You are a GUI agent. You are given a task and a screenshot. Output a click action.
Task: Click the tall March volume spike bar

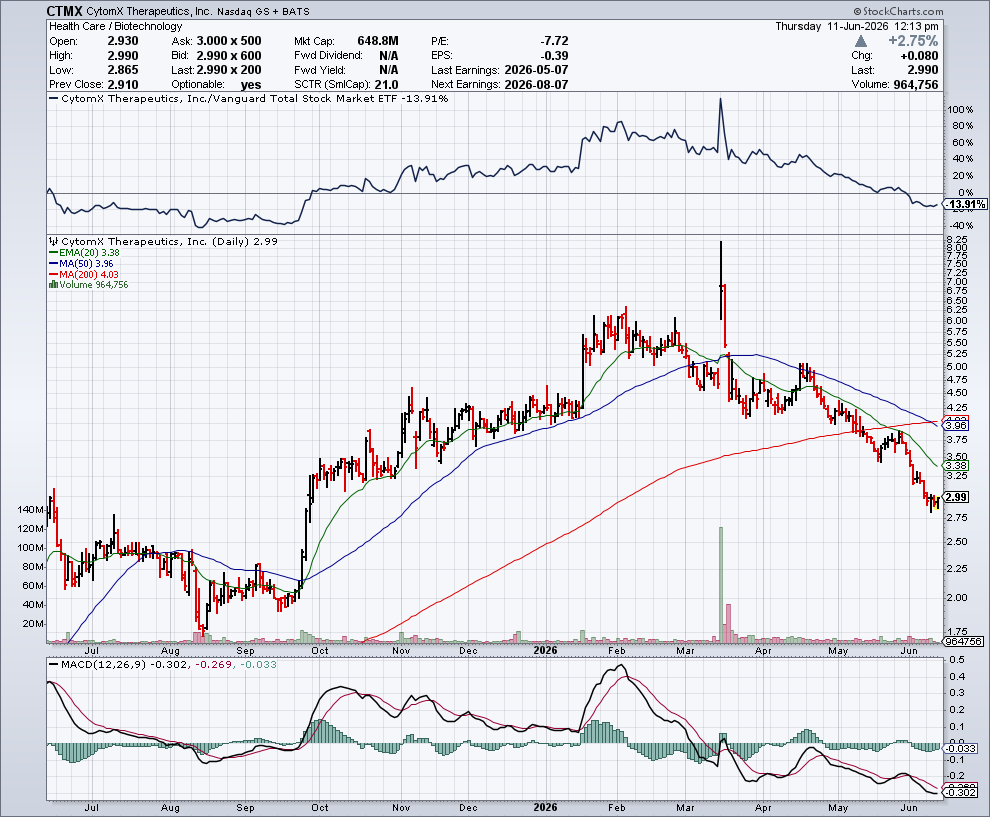point(721,585)
